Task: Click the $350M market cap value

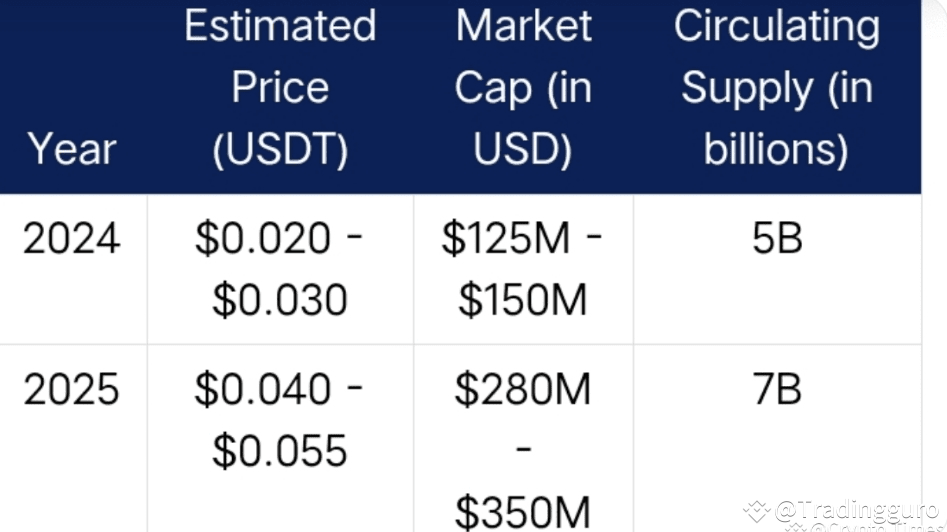Action: [x=523, y=513]
